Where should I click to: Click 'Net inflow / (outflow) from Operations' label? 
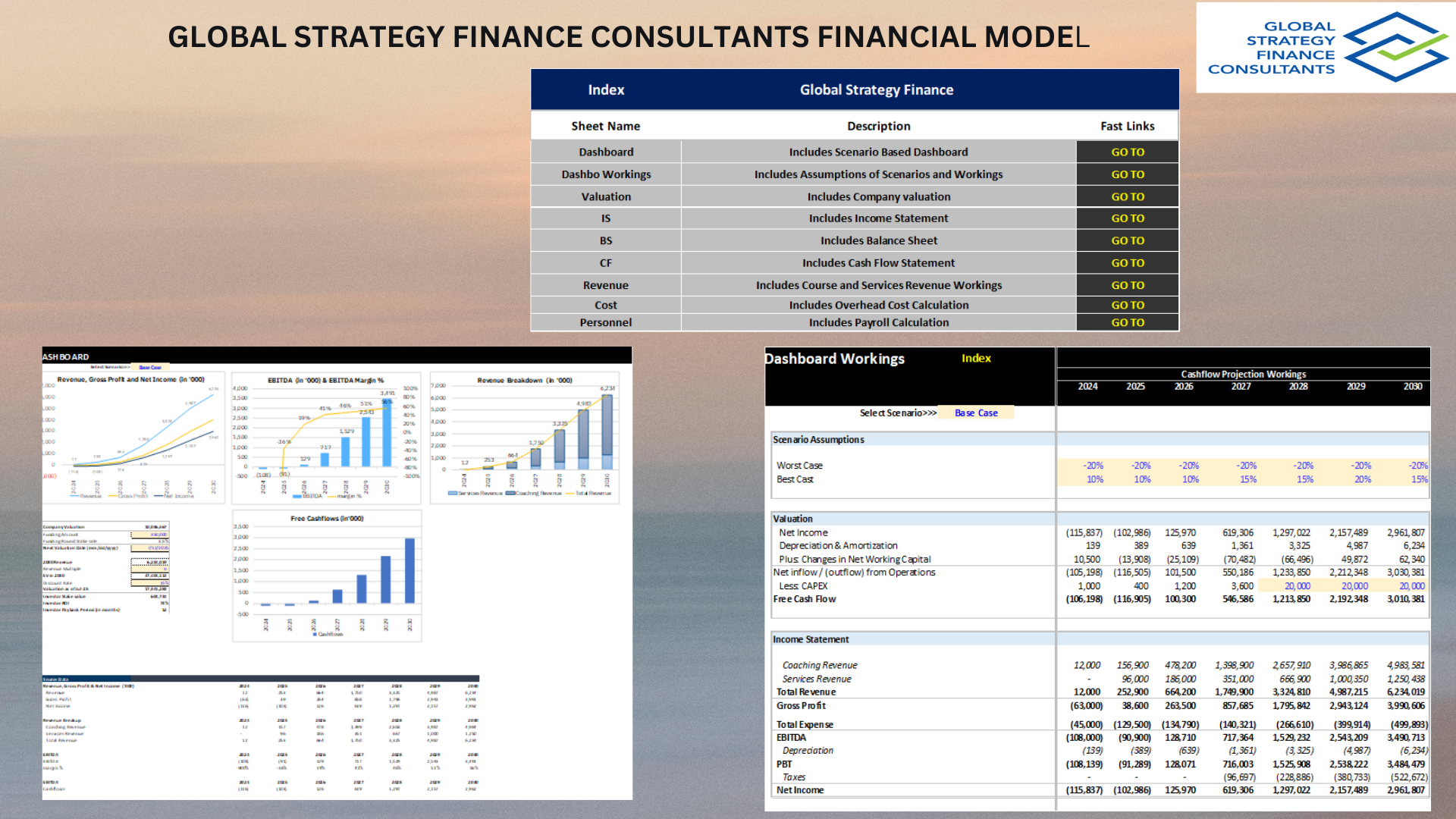pos(854,573)
